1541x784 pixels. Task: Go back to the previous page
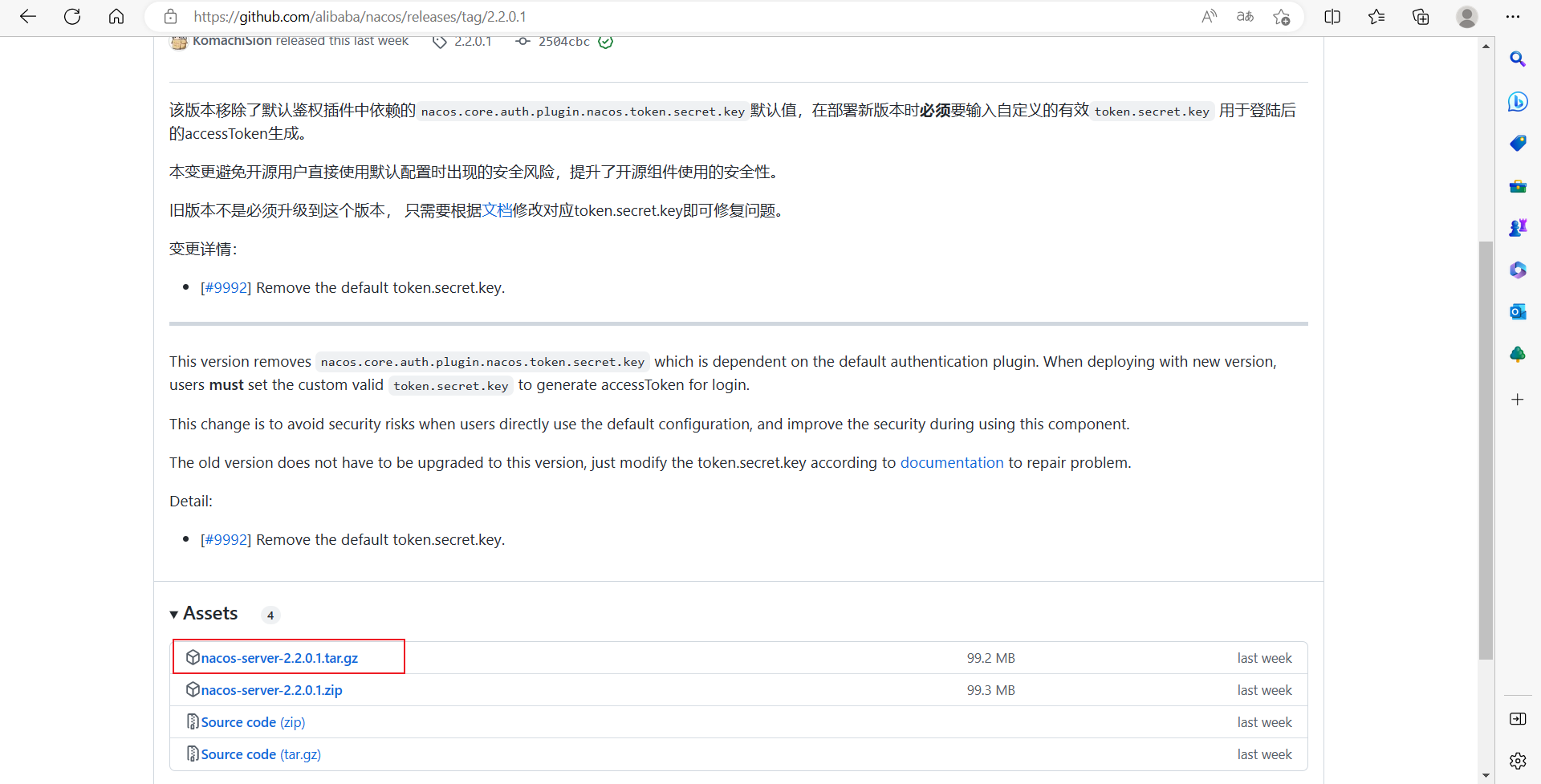pos(28,17)
